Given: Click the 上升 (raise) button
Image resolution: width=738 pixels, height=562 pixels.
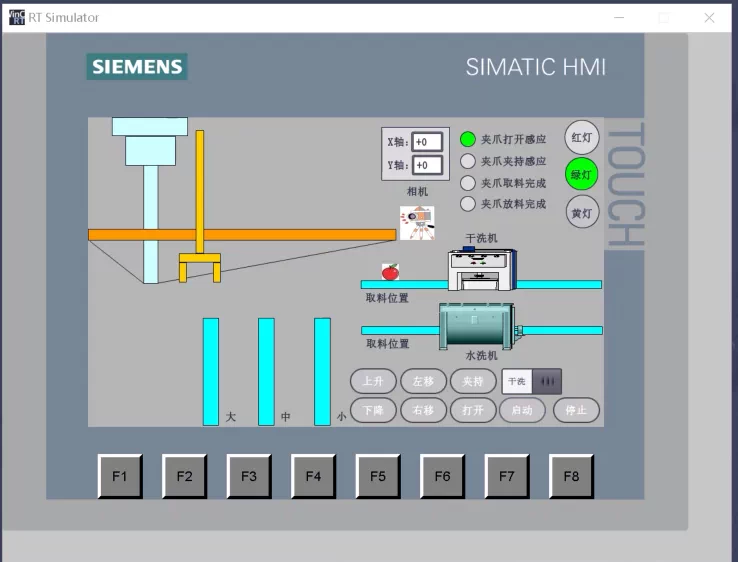Looking at the screenshot, I should pos(373,381).
